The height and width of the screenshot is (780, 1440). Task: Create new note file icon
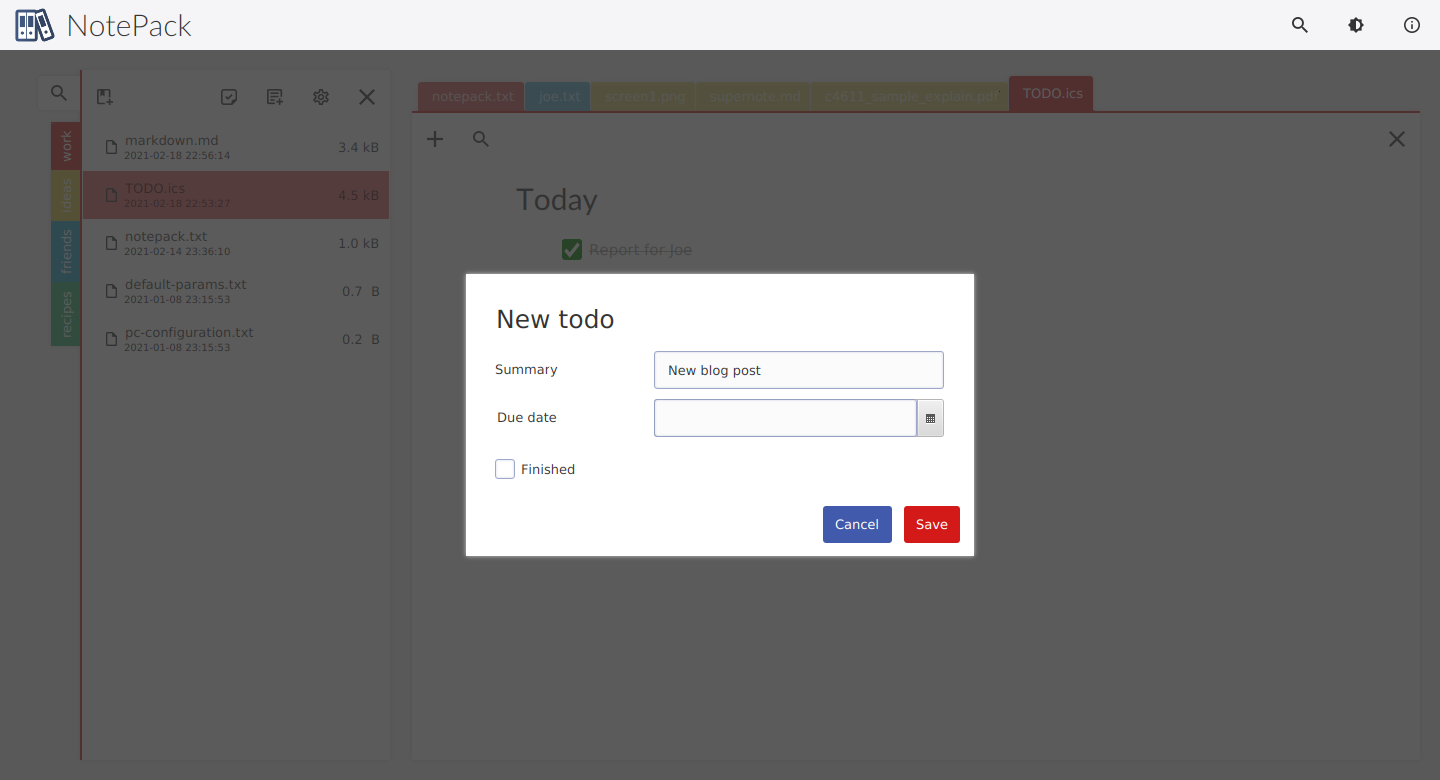point(275,97)
